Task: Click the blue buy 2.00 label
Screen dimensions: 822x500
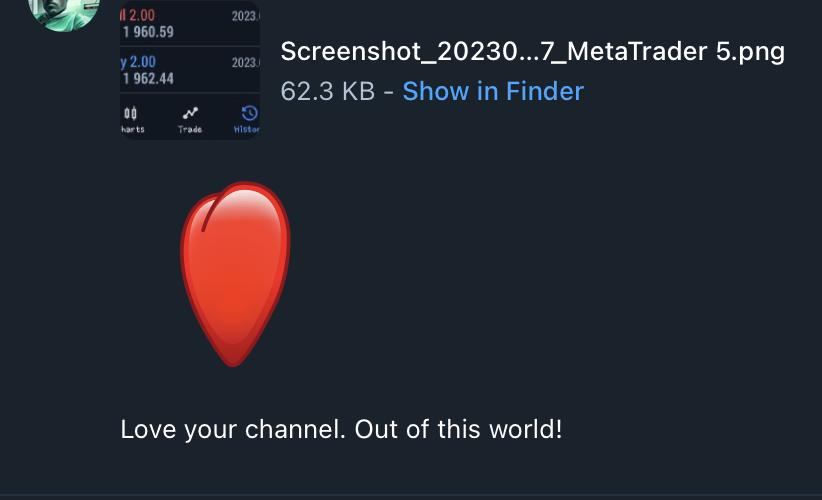Action: pyautogui.click(x=138, y=62)
